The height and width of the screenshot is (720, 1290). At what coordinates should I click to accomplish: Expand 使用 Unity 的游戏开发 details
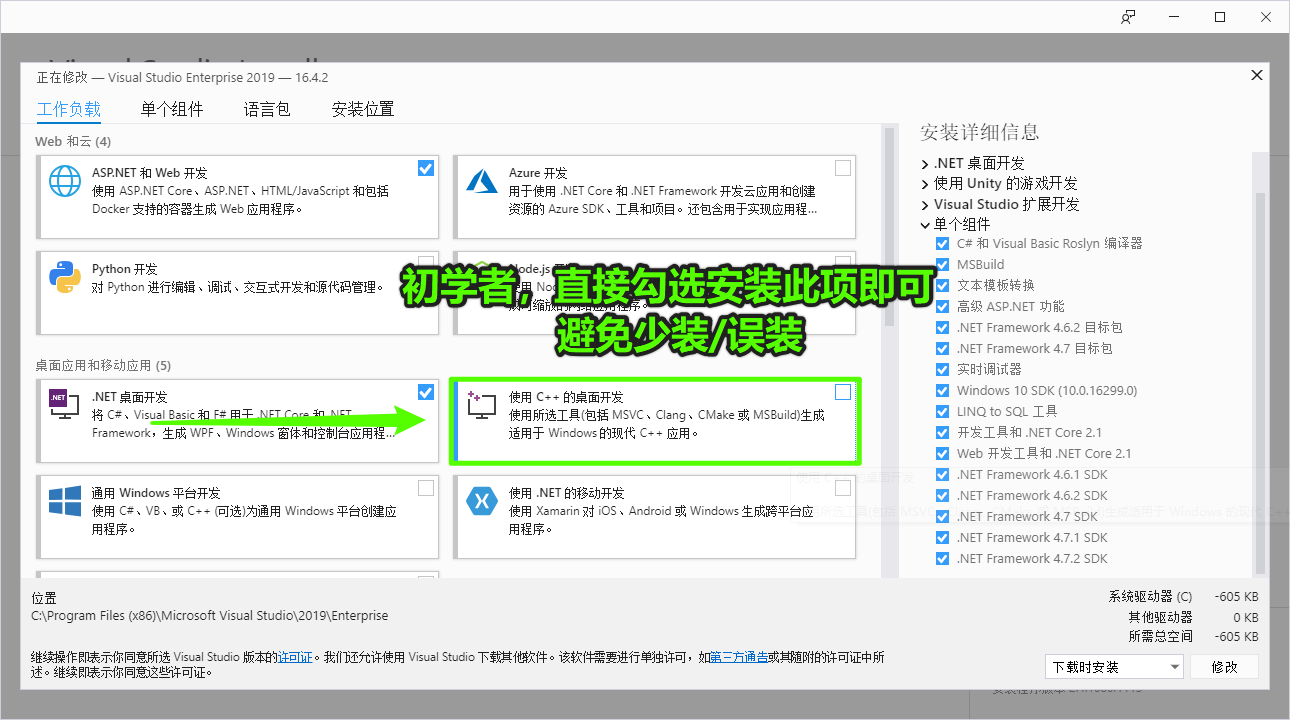coord(925,184)
